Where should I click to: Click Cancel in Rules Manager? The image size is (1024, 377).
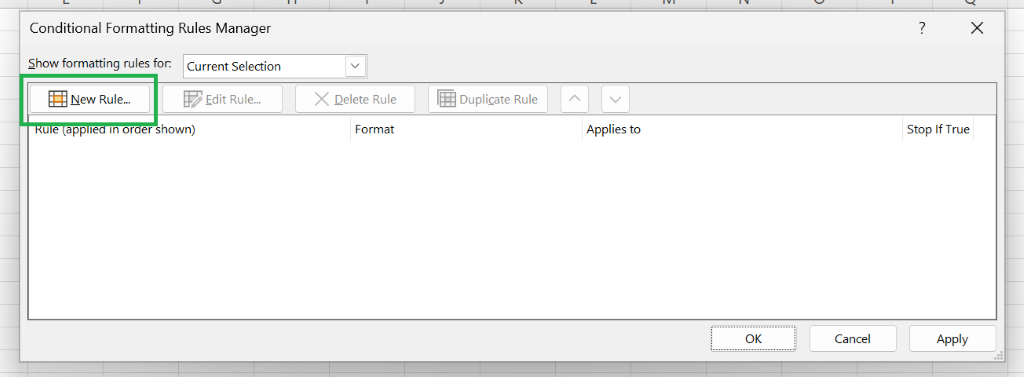click(852, 338)
